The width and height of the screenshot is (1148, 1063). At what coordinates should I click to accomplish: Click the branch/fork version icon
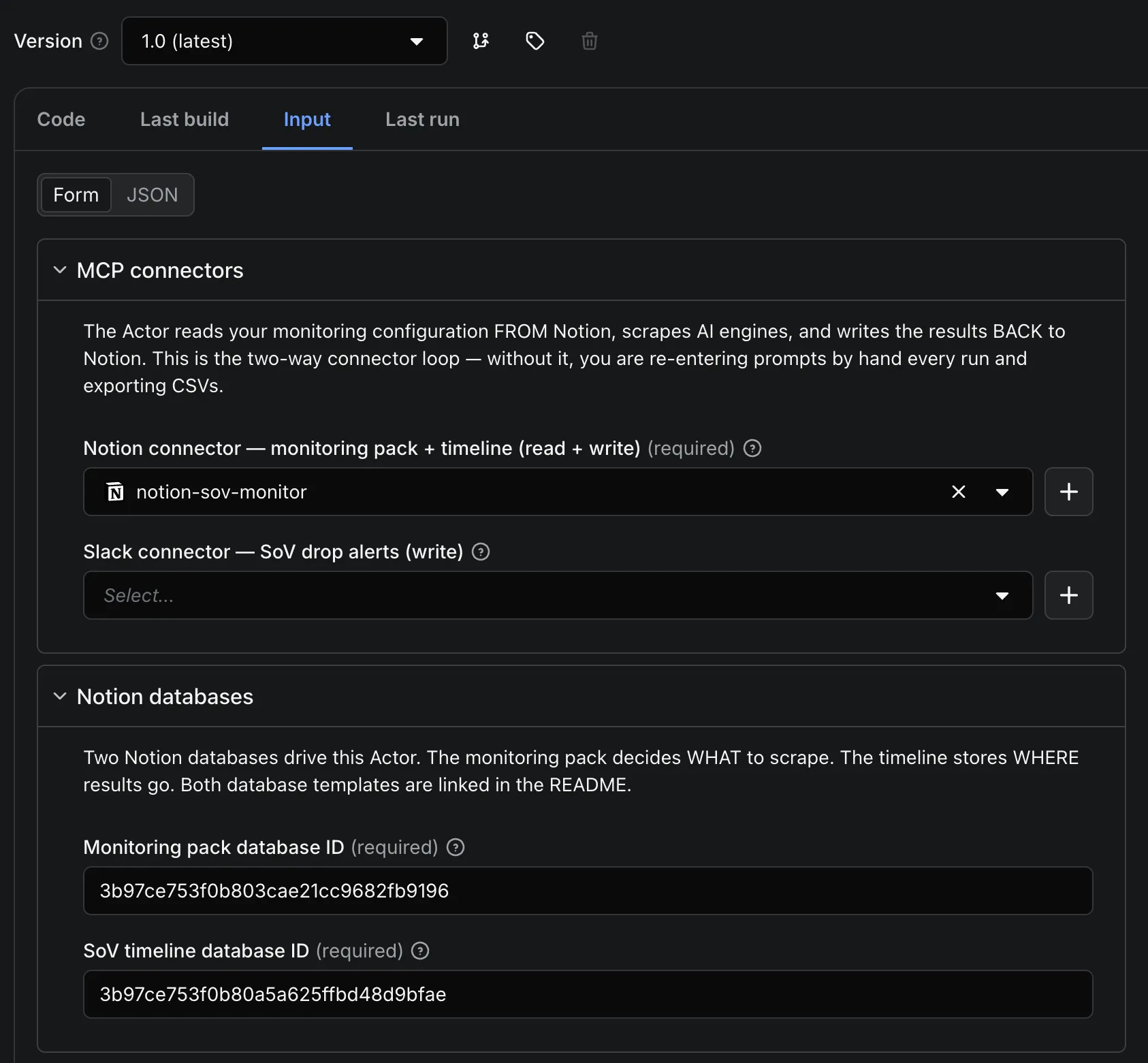click(x=481, y=41)
